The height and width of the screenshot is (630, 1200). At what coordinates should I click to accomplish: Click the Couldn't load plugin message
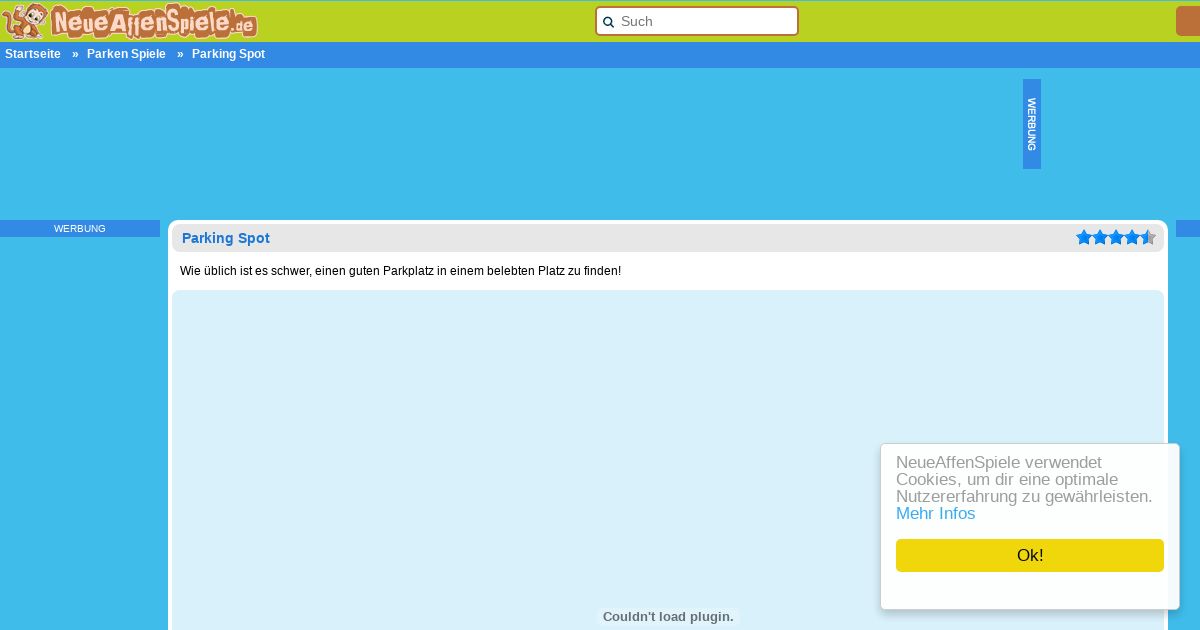[x=668, y=617]
